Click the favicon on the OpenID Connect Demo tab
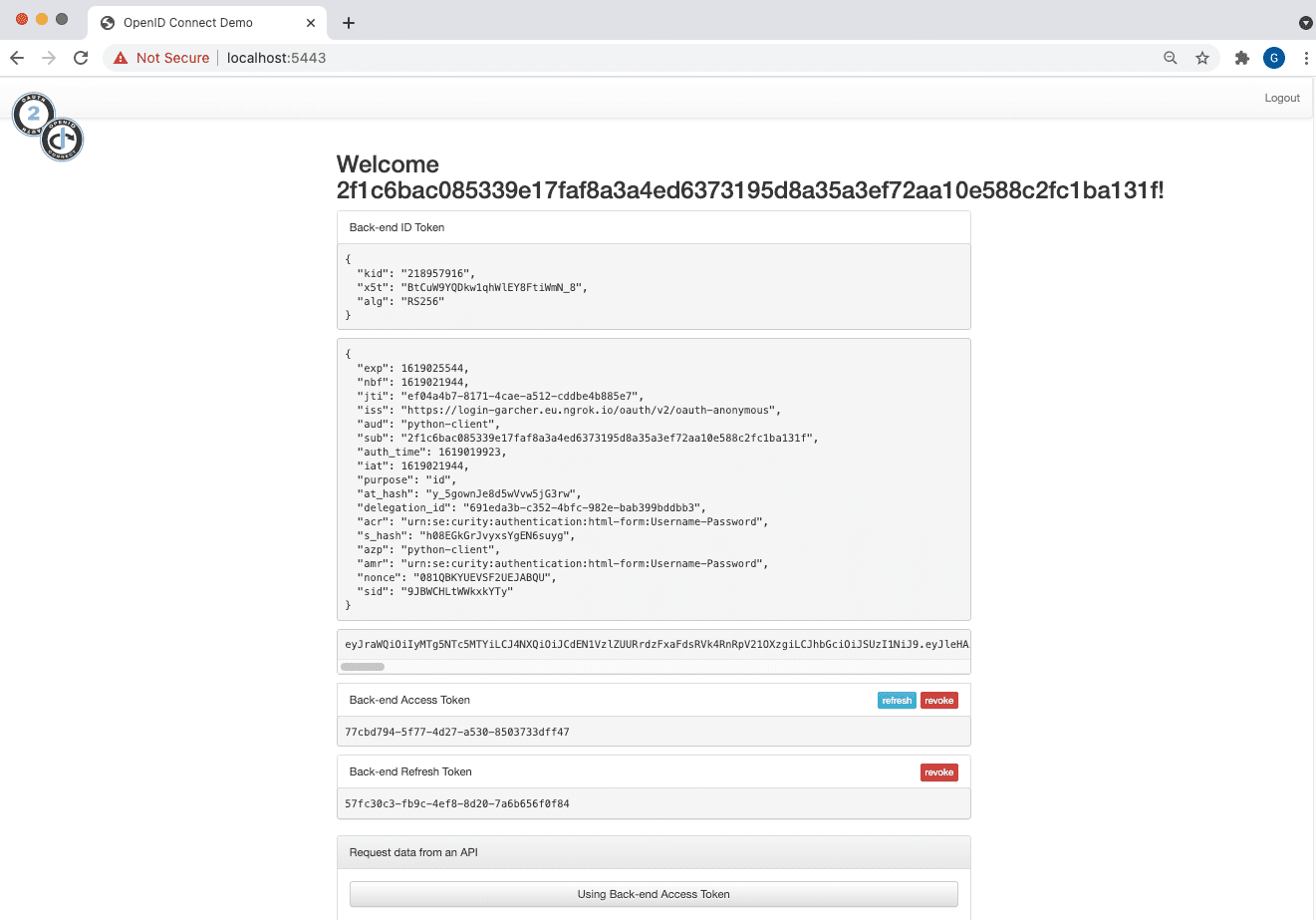This screenshot has height=920, width=1316. coord(107,22)
